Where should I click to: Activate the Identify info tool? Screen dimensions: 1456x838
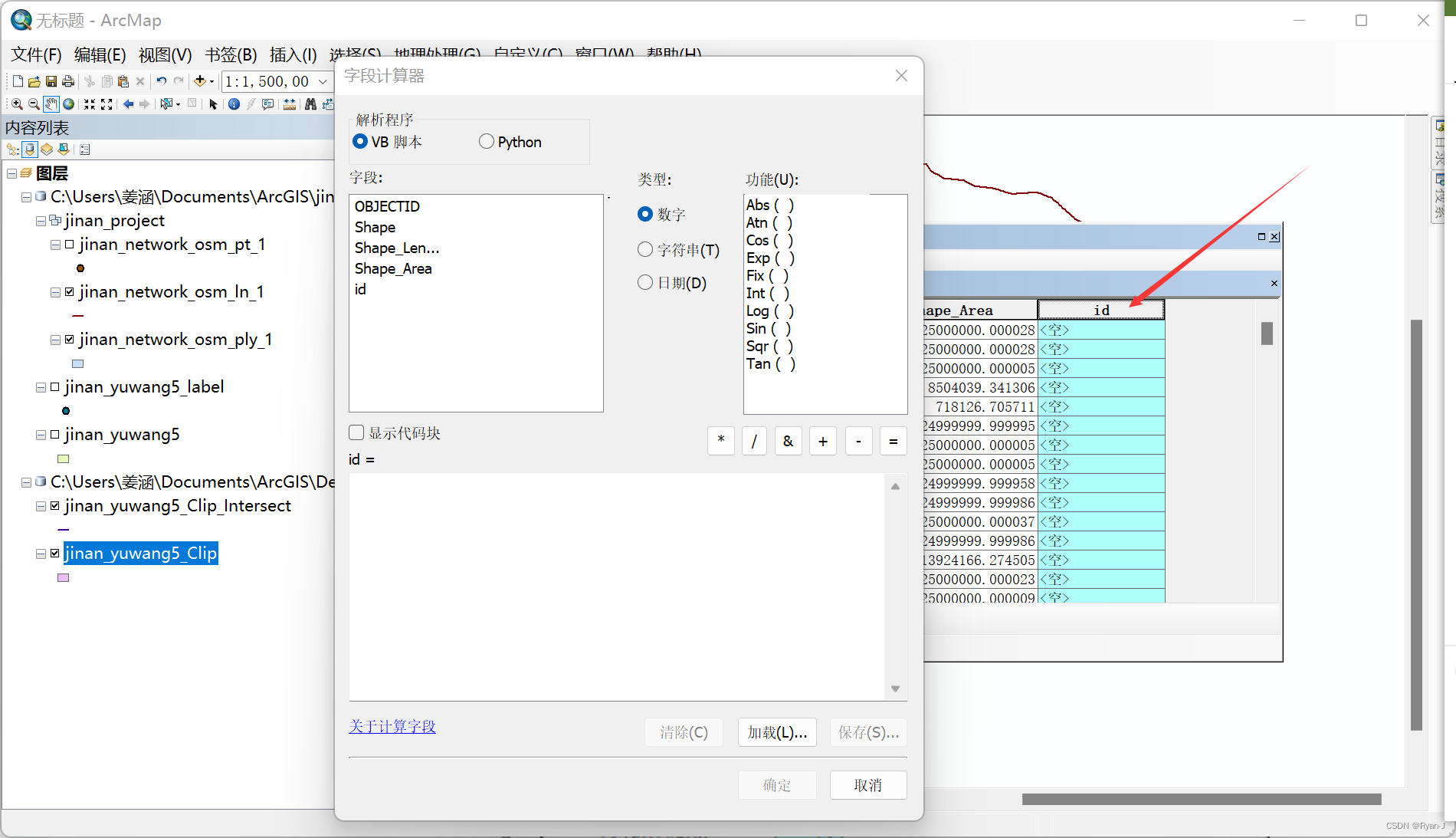(x=234, y=104)
